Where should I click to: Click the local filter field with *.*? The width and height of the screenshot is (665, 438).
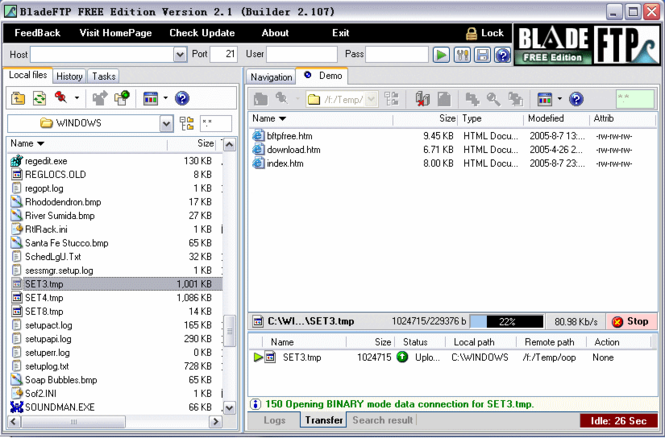(216, 123)
